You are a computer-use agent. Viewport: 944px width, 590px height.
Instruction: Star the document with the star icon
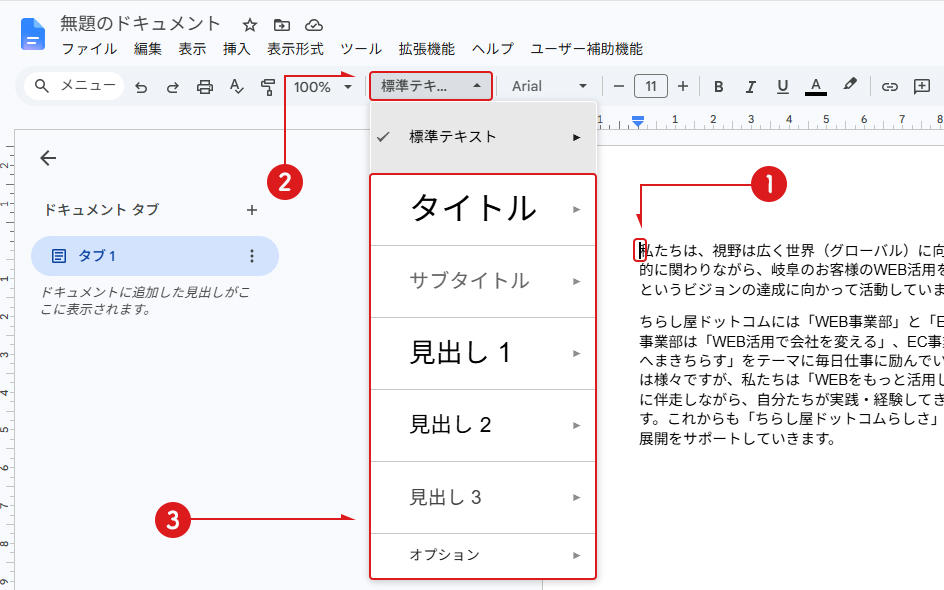[x=250, y=25]
